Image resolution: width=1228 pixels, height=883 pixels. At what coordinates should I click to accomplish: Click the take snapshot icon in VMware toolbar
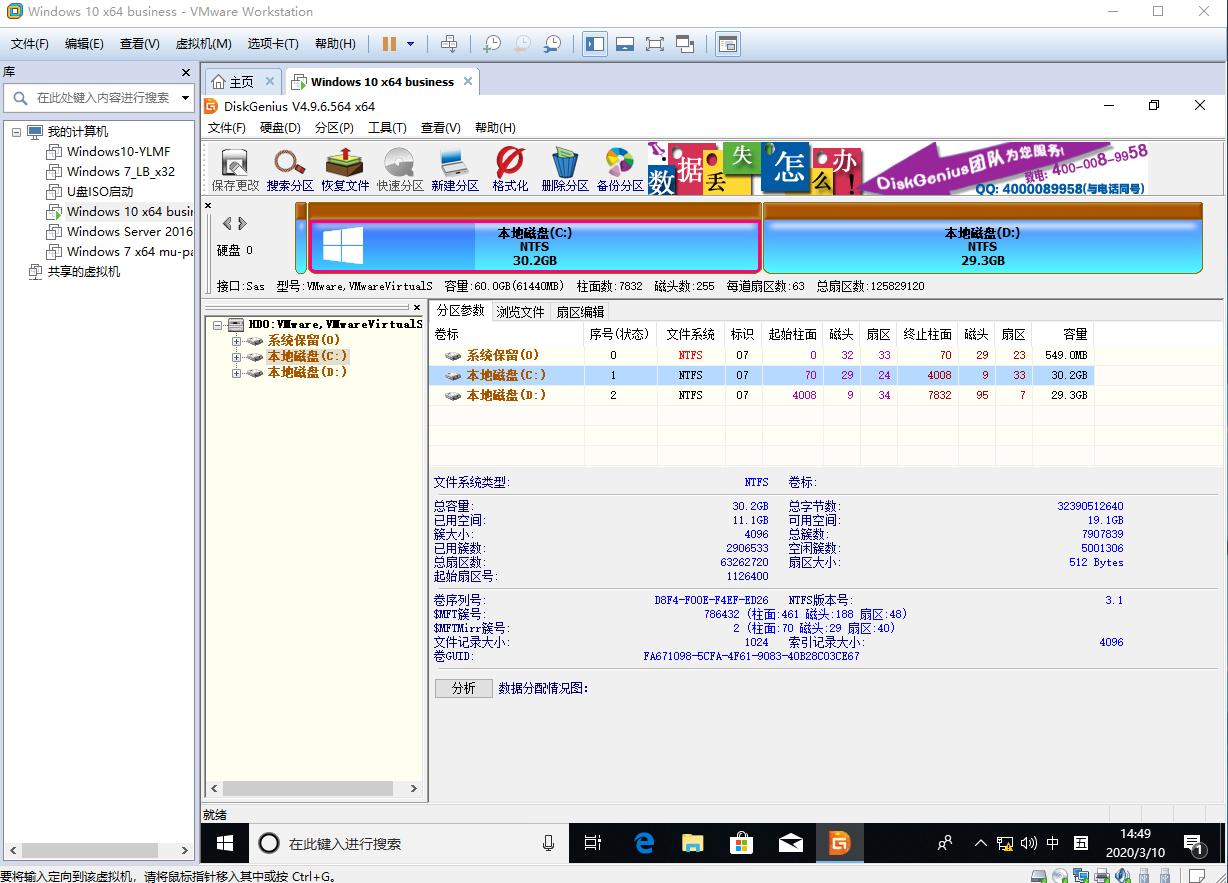(490, 44)
